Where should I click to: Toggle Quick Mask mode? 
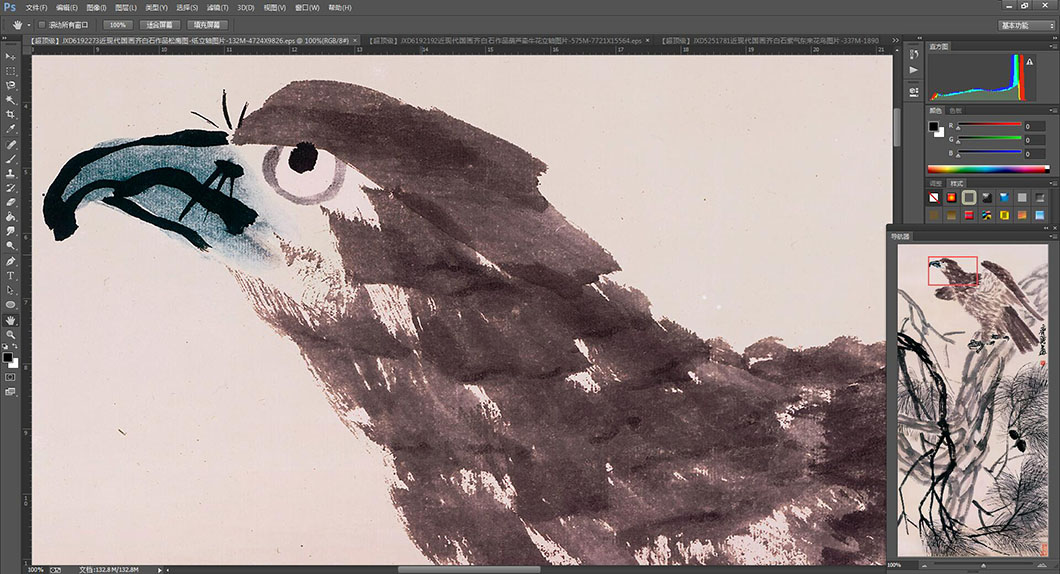[x=10, y=377]
